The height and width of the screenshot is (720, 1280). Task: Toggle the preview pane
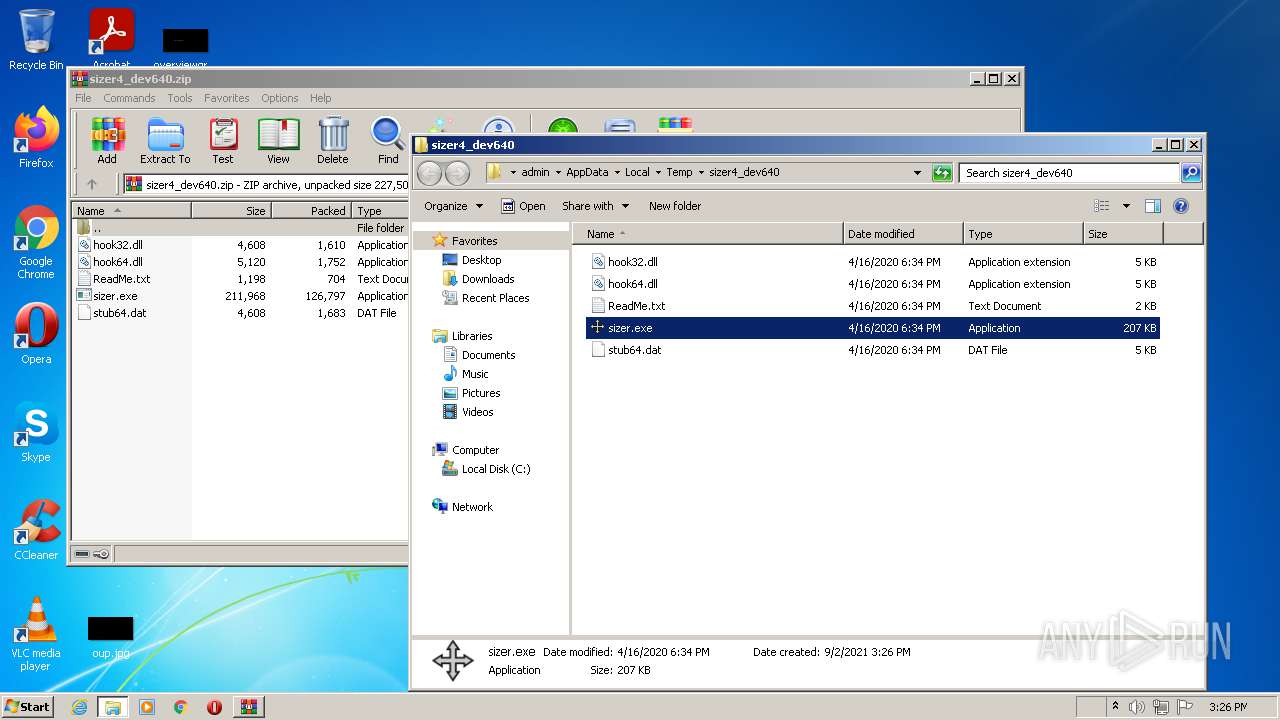1153,206
